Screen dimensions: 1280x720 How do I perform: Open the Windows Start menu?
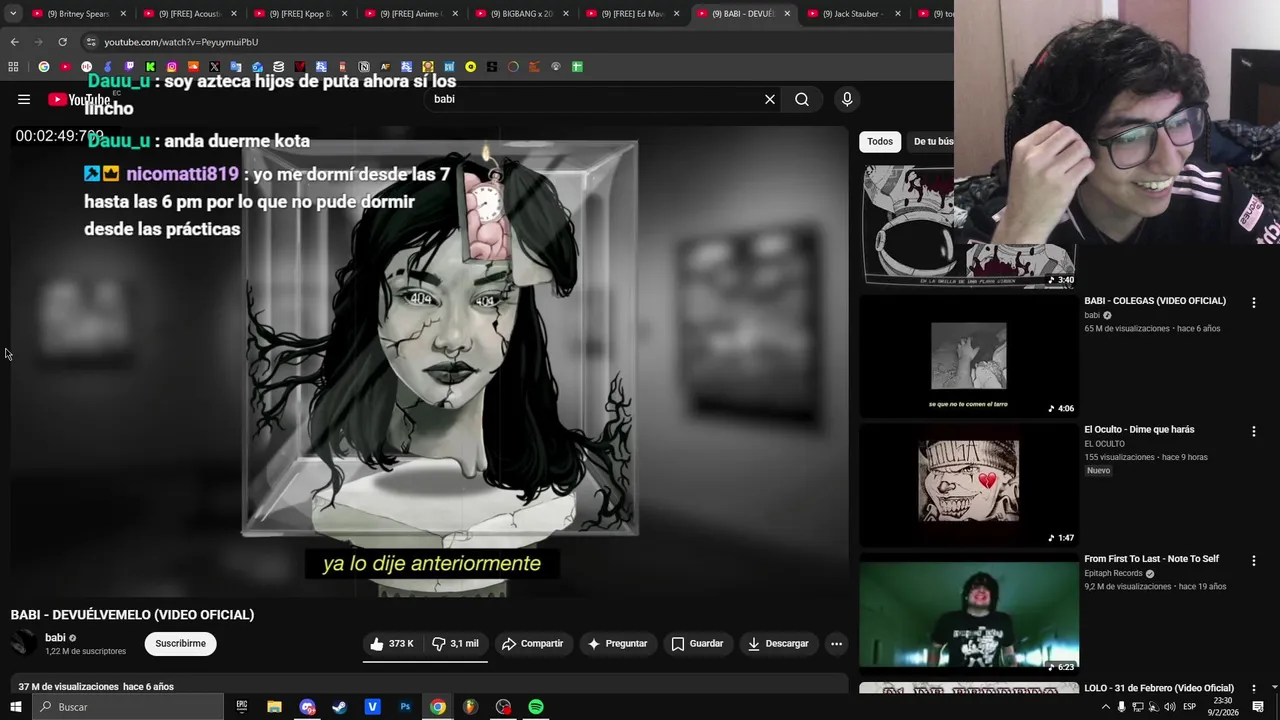(15, 707)
